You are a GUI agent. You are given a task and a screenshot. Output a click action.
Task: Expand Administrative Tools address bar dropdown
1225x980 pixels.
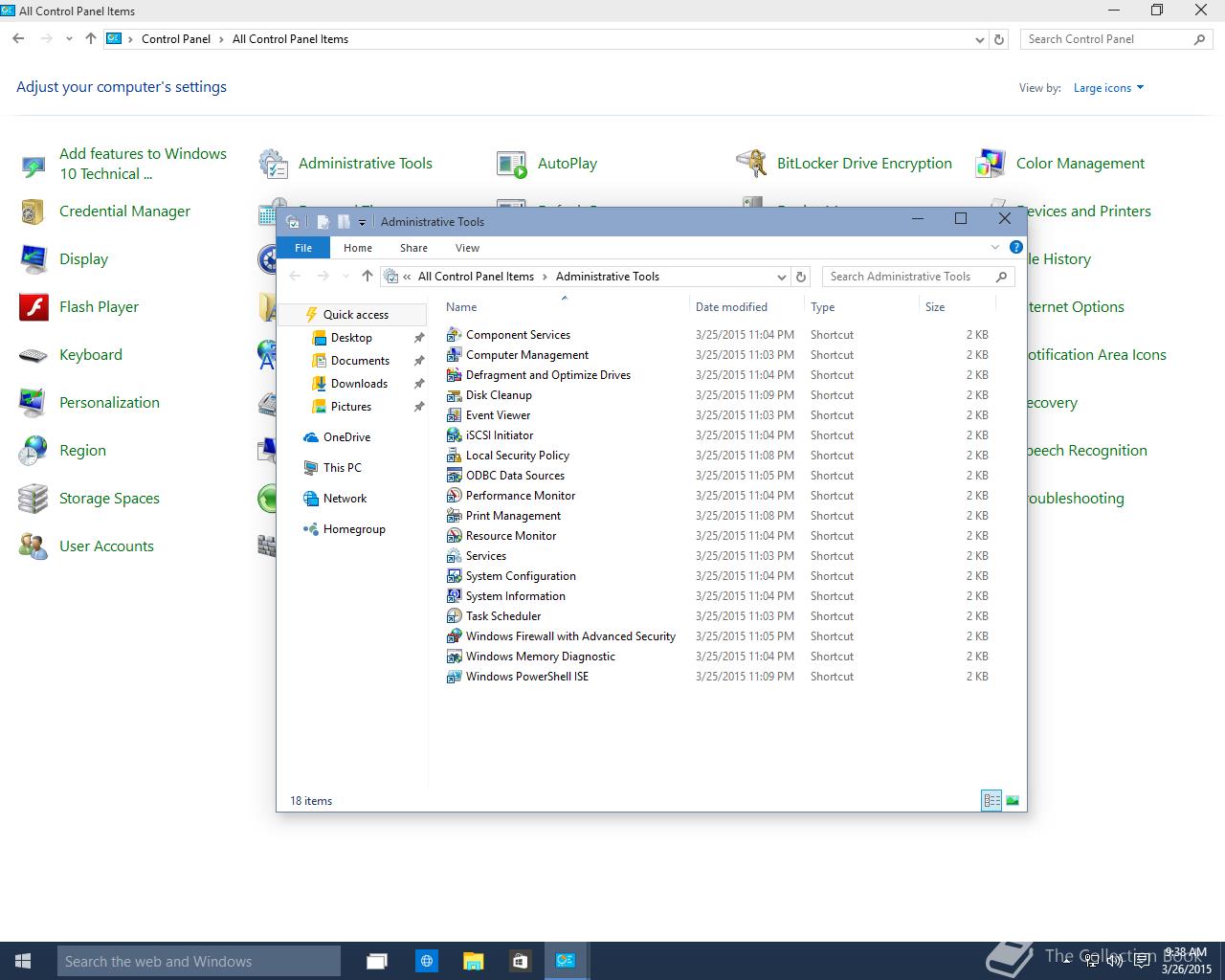tap(782, 277)
